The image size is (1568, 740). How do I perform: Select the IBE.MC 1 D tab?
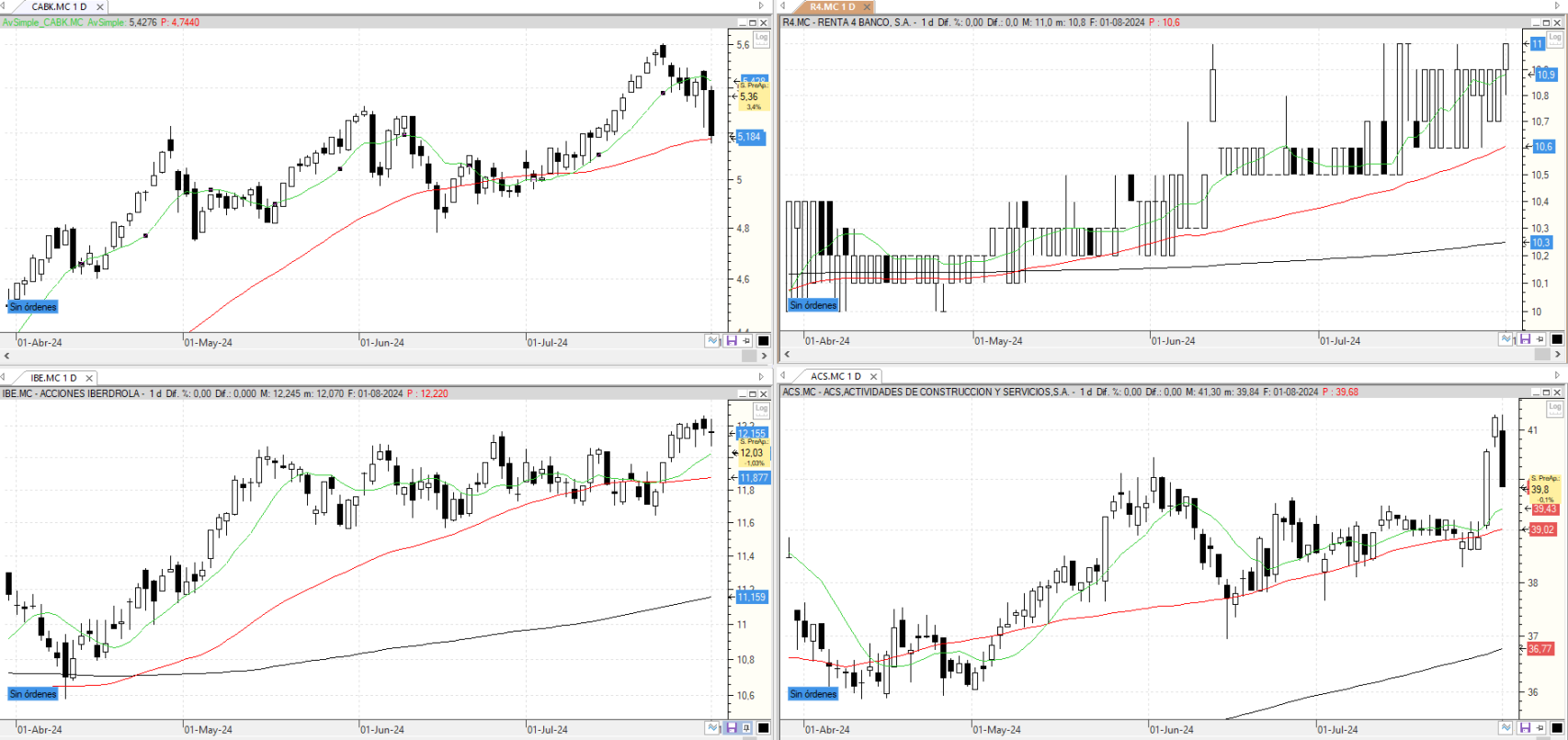coord(53,377)
